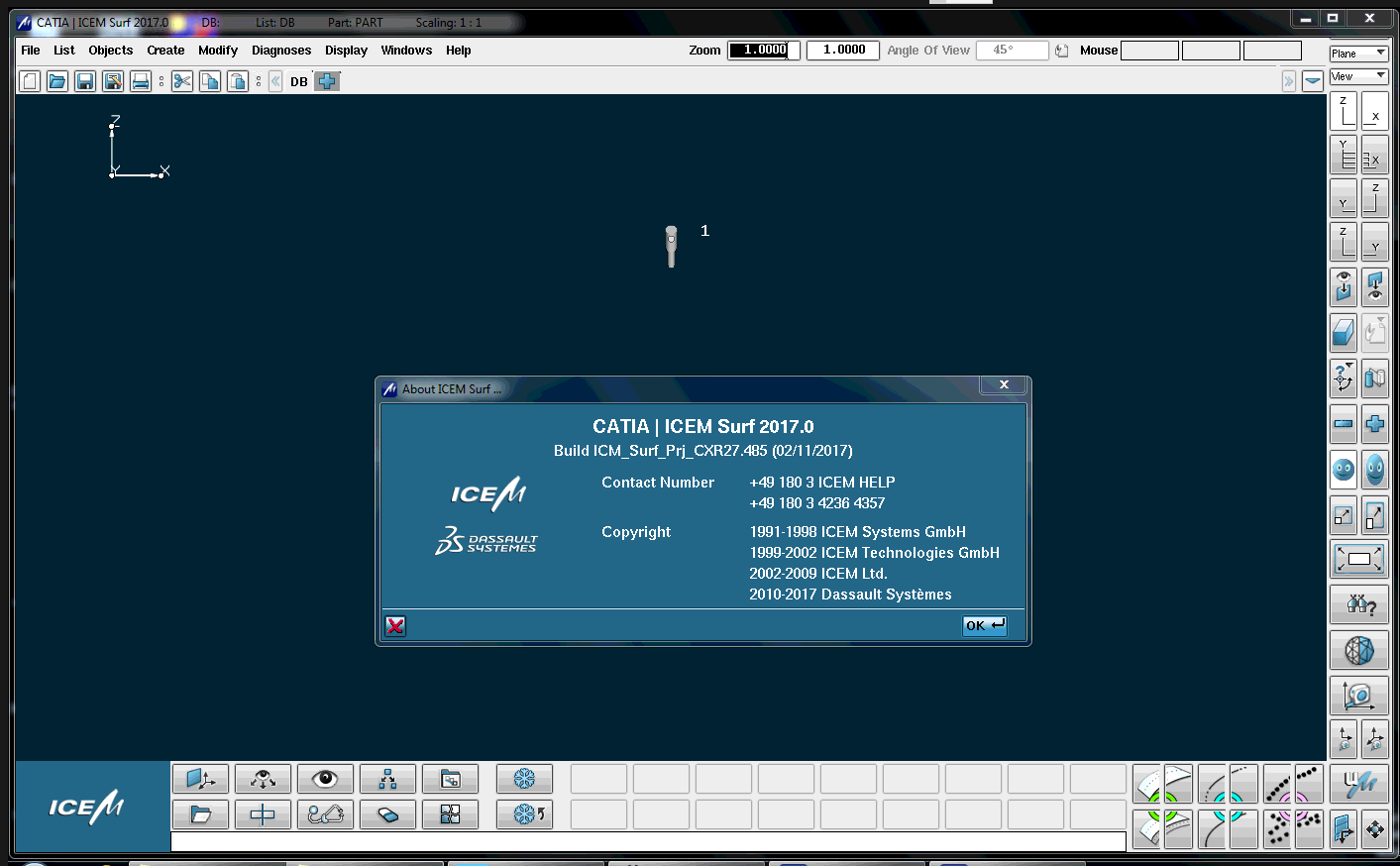Expand the toolbar chevron on the right

[1288, 81]
